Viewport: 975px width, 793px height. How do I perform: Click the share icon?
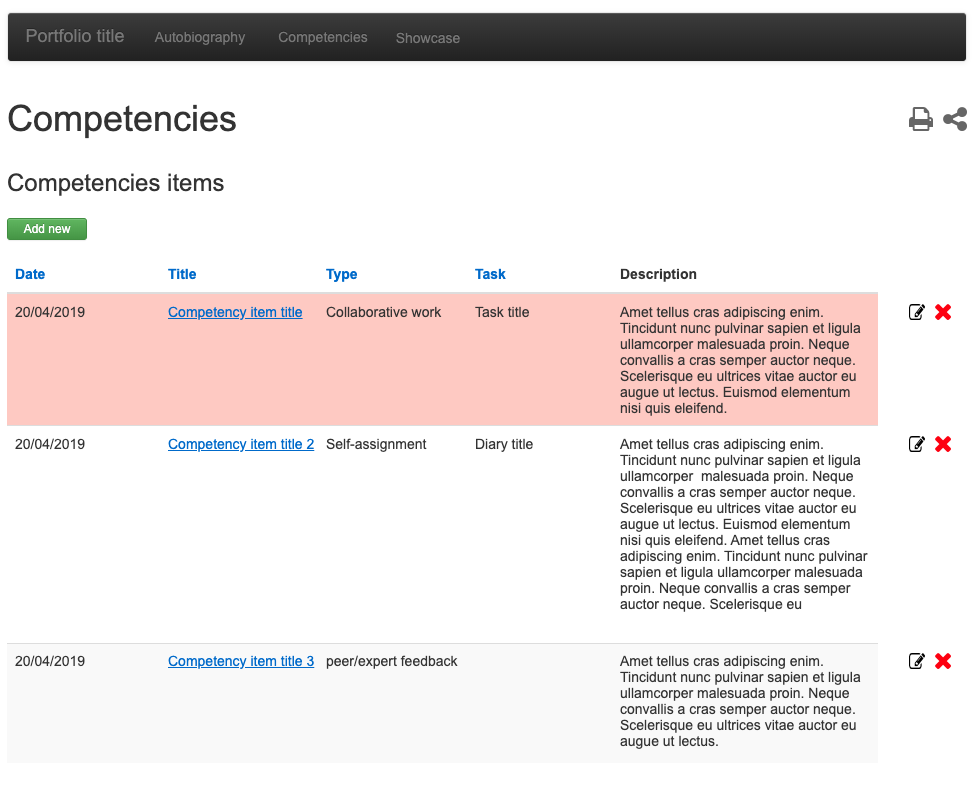955,120
